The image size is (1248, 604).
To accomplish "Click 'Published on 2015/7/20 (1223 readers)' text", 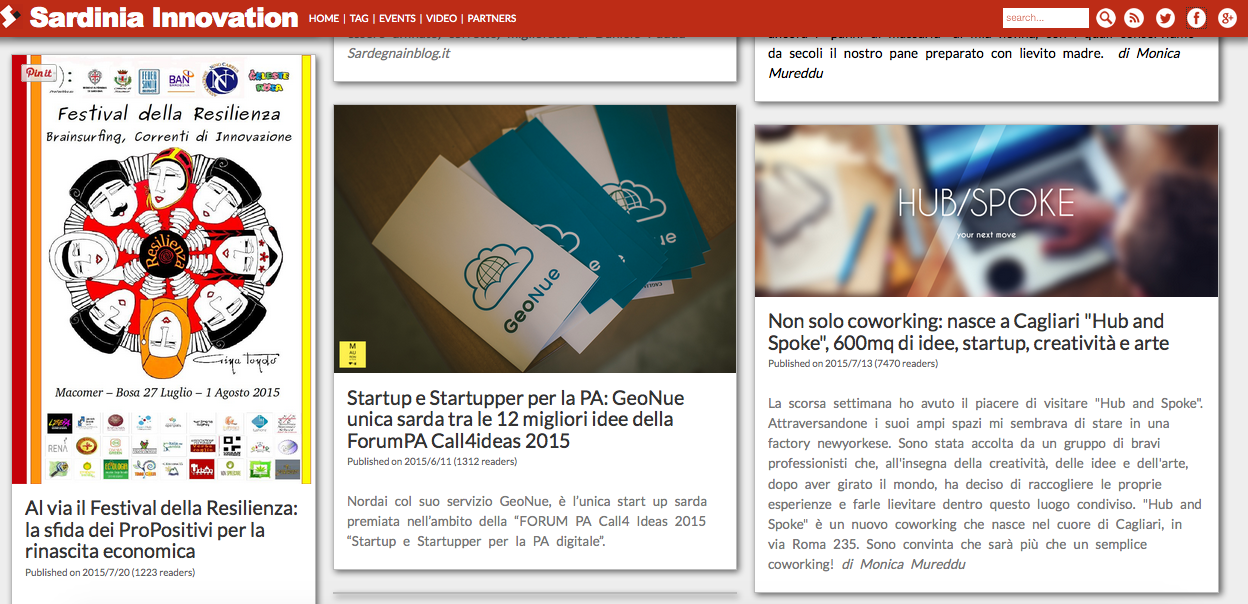I will coord(110,573).
